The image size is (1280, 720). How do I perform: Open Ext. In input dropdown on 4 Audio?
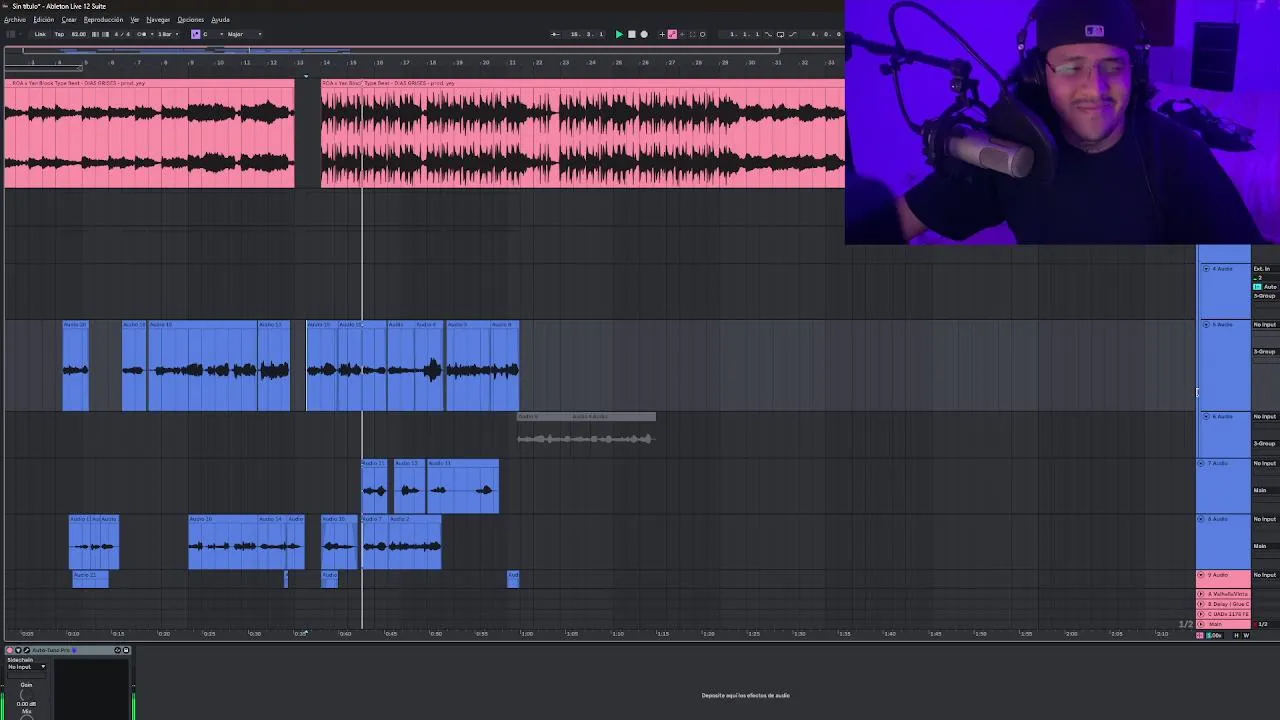pyautogui.click(x=1266, y=269)
